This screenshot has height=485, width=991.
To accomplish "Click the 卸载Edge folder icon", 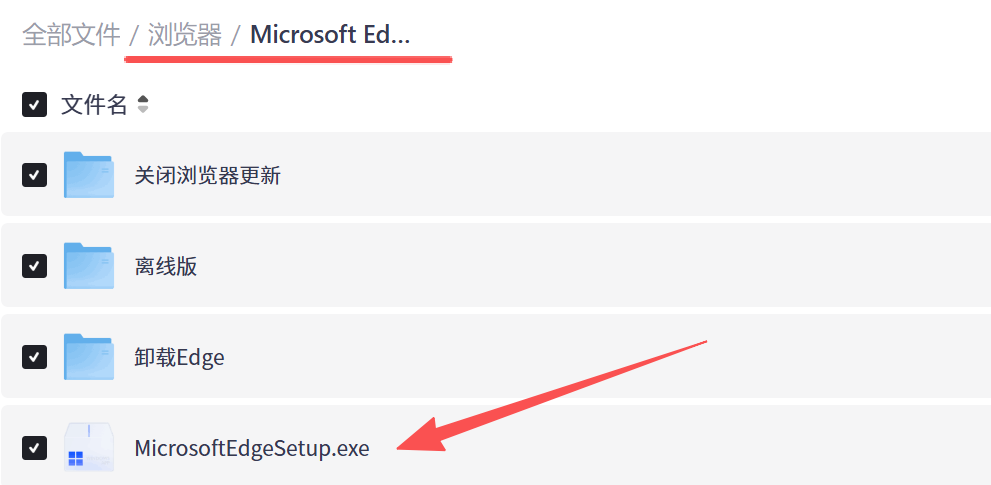I will click(x=88, y=357).
